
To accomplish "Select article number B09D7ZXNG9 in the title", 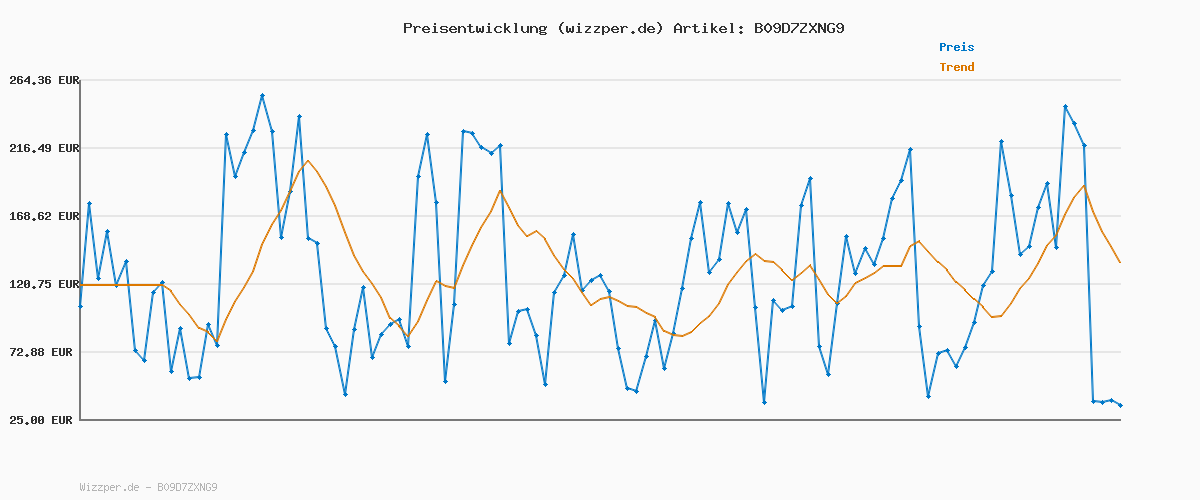I will click(x=798, y=28).
